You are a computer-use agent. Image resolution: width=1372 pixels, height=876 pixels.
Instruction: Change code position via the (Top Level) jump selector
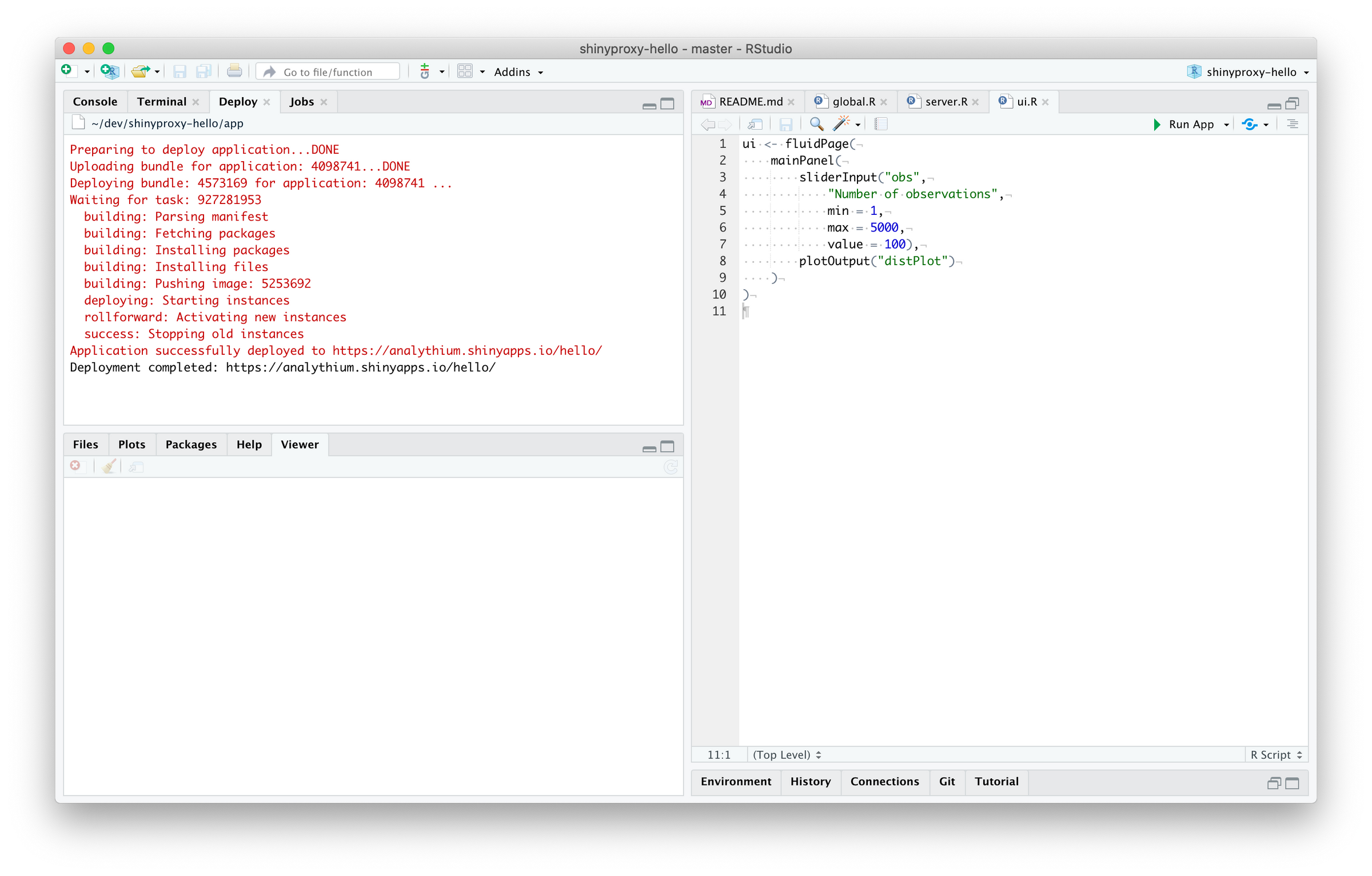[786, 754]
